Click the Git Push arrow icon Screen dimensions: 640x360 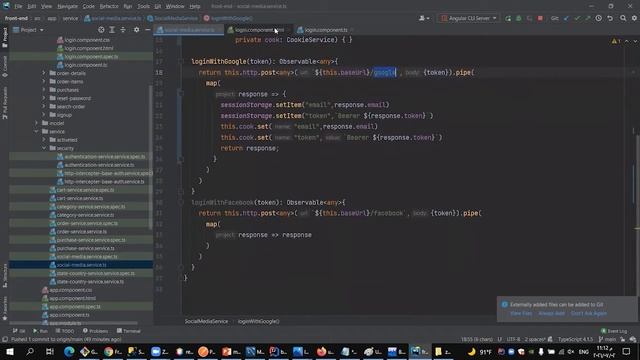(587, 18)
